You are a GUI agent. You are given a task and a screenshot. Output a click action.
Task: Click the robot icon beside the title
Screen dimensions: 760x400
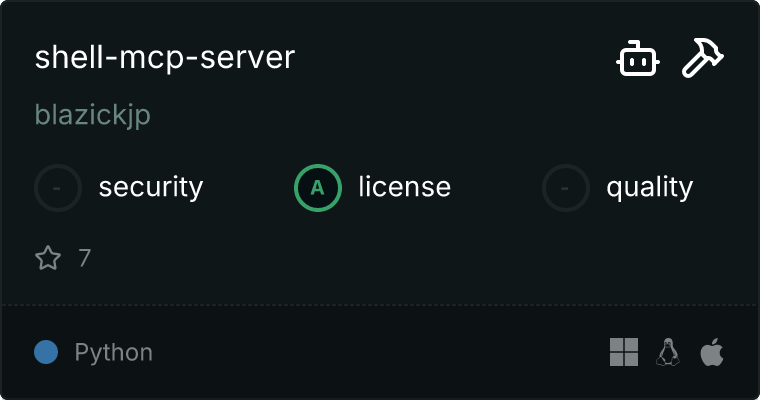coord(637,59)
